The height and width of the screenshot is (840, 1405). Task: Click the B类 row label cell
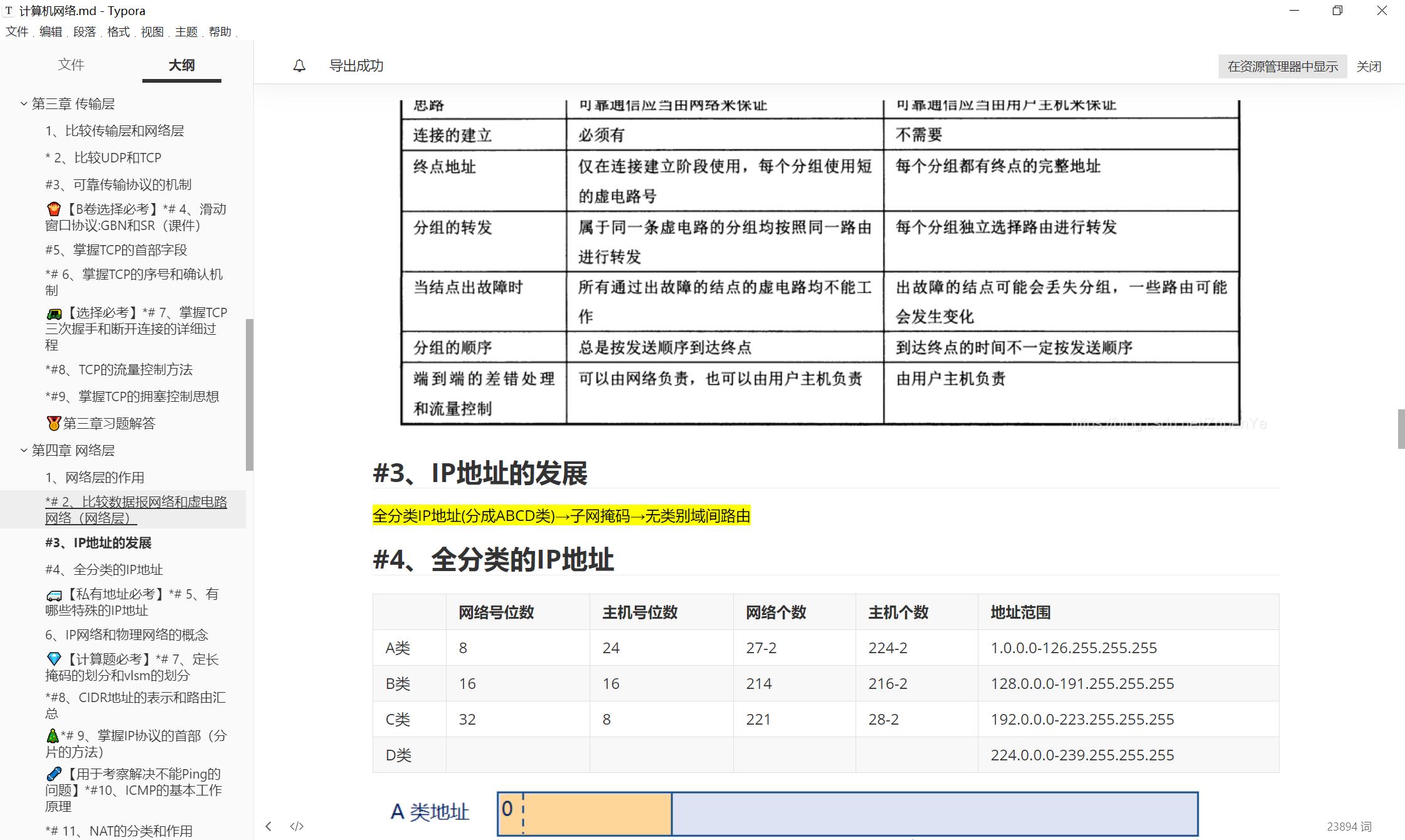coord(410,684)
